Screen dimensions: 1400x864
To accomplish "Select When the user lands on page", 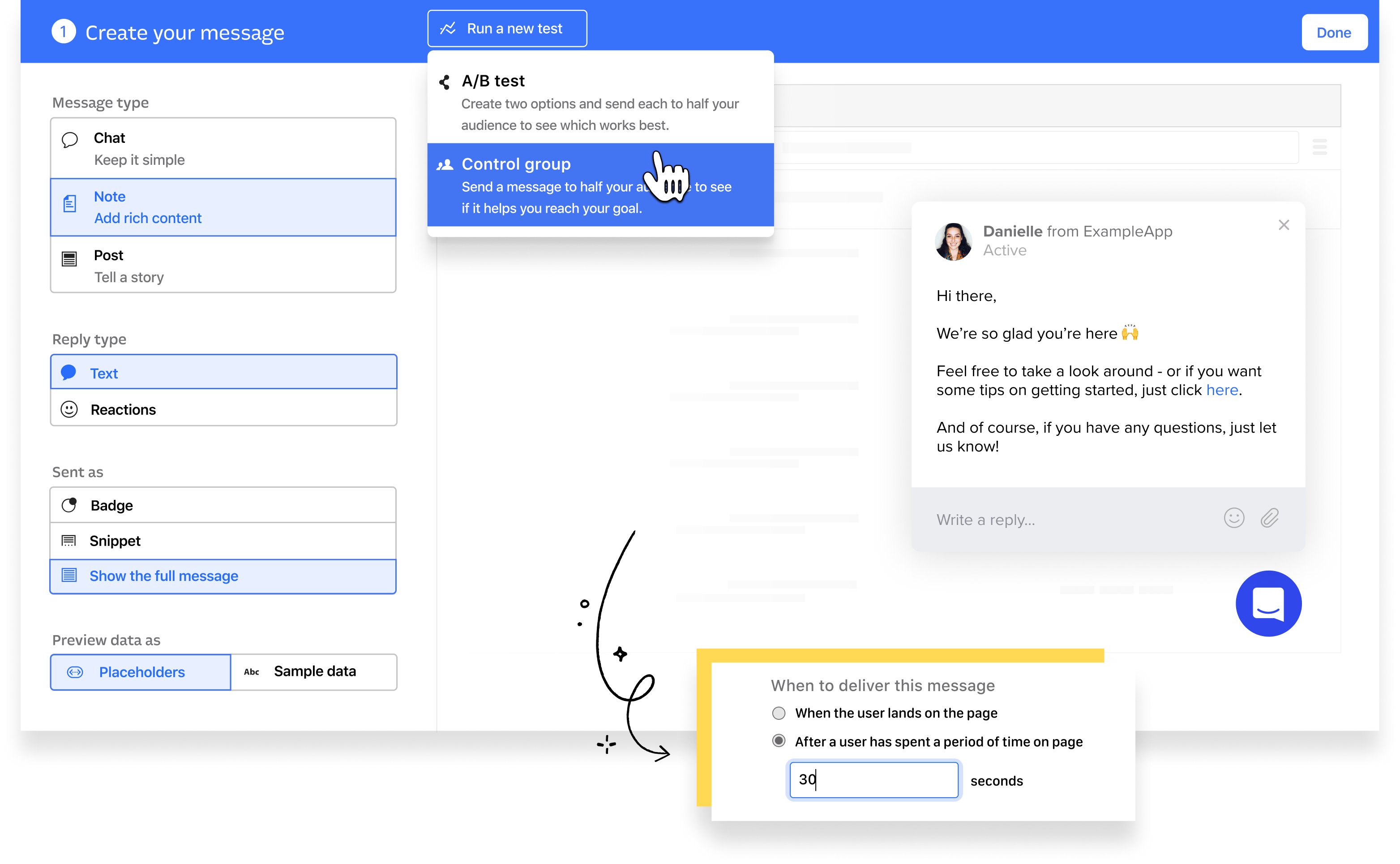I will coord(779,713).
